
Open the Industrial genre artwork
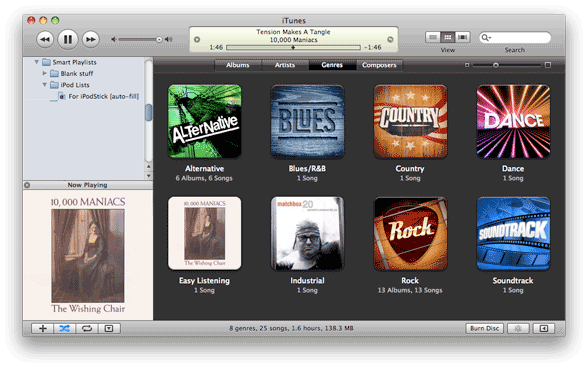coord(308,233)
